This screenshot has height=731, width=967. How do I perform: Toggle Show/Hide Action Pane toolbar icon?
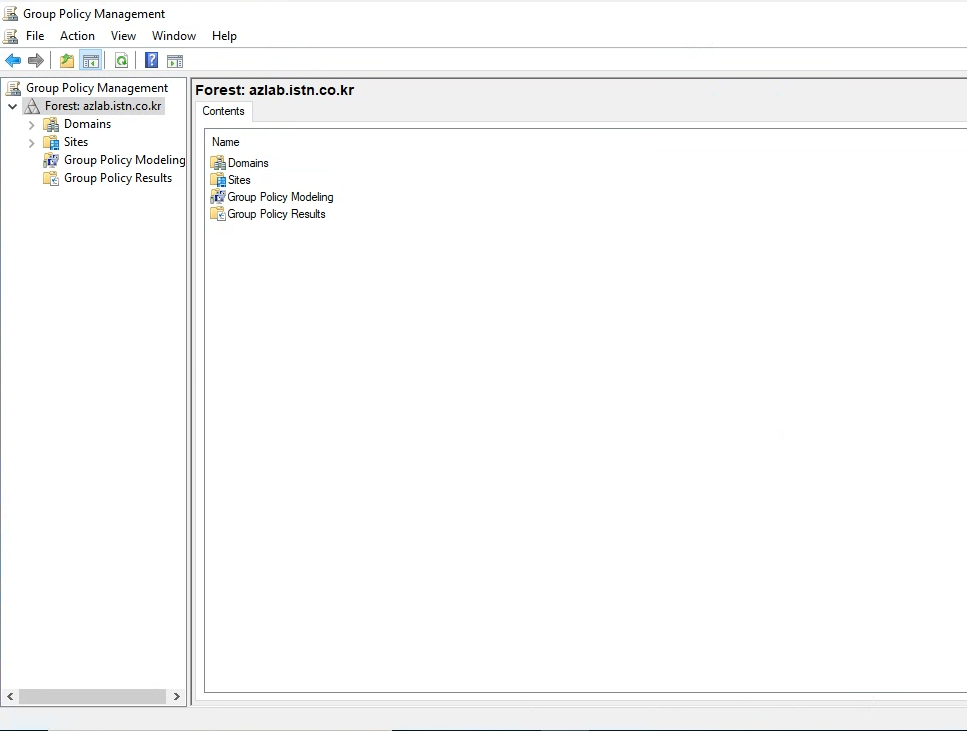175,60
